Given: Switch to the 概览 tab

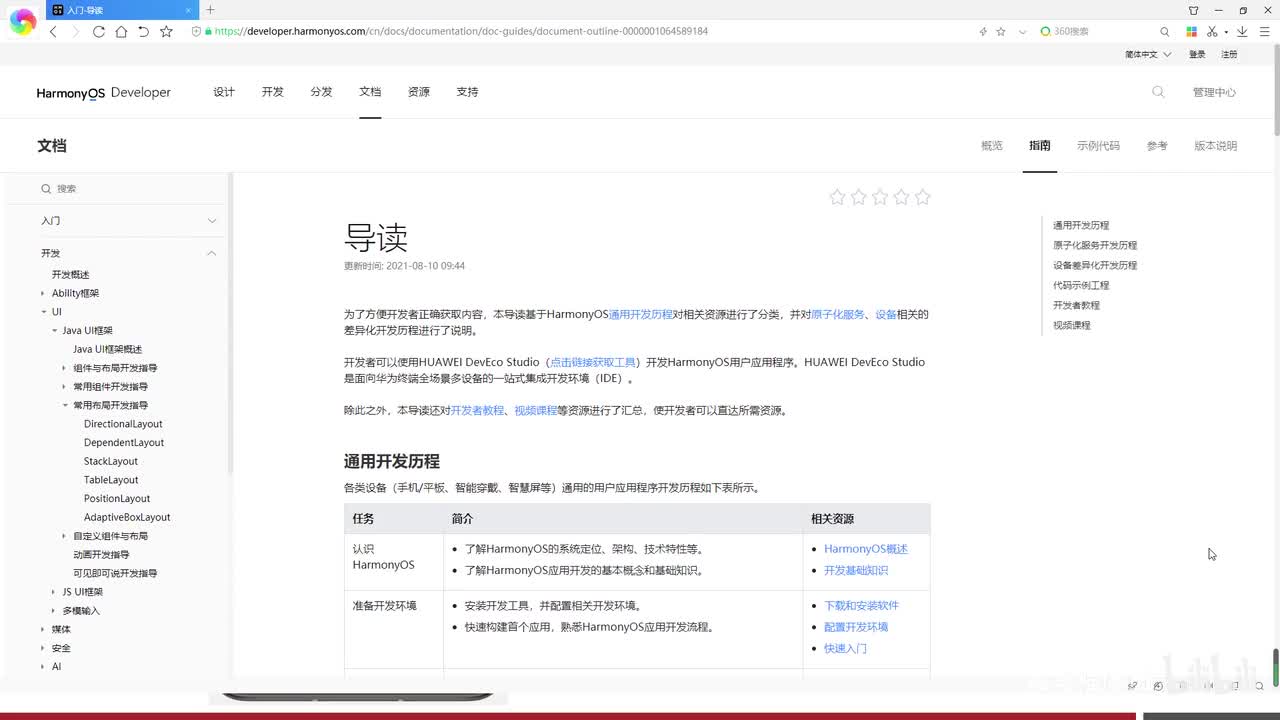Looking at the screenshot, I should (992, 146).
